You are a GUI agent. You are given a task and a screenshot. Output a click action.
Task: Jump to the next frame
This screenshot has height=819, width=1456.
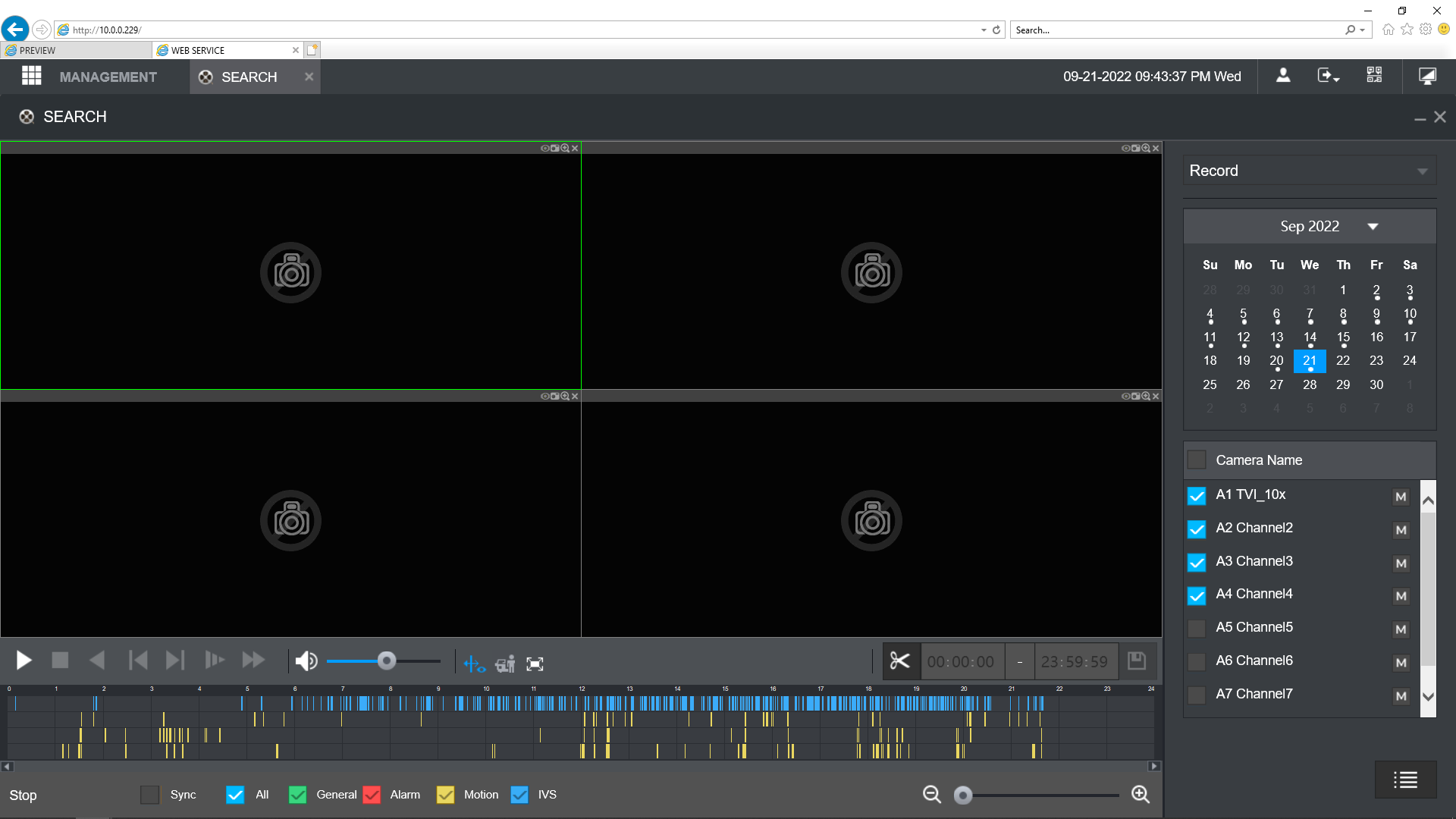175,661
